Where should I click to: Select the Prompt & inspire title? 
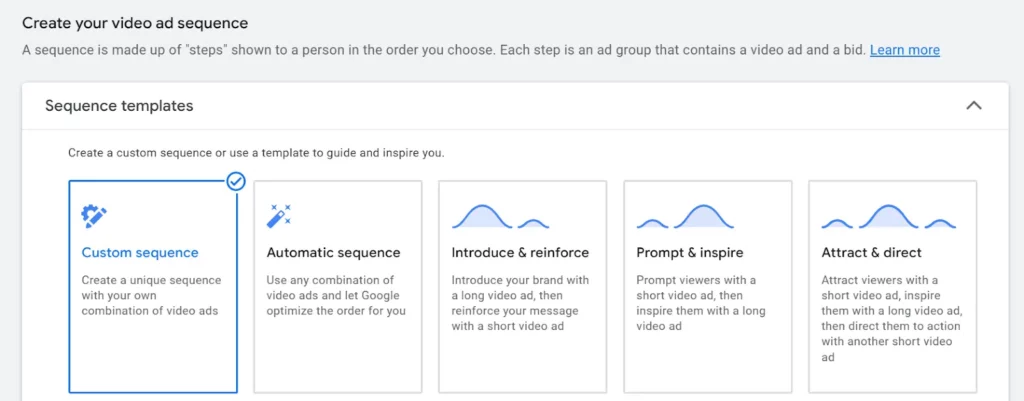tap(690, 253)
